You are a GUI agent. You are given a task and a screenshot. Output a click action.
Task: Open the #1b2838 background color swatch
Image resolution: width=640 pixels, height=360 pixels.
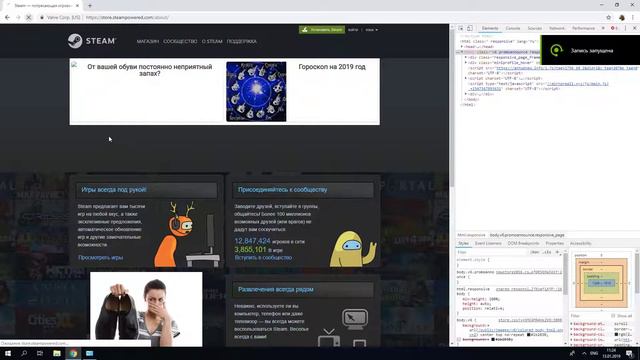point(529,335)
